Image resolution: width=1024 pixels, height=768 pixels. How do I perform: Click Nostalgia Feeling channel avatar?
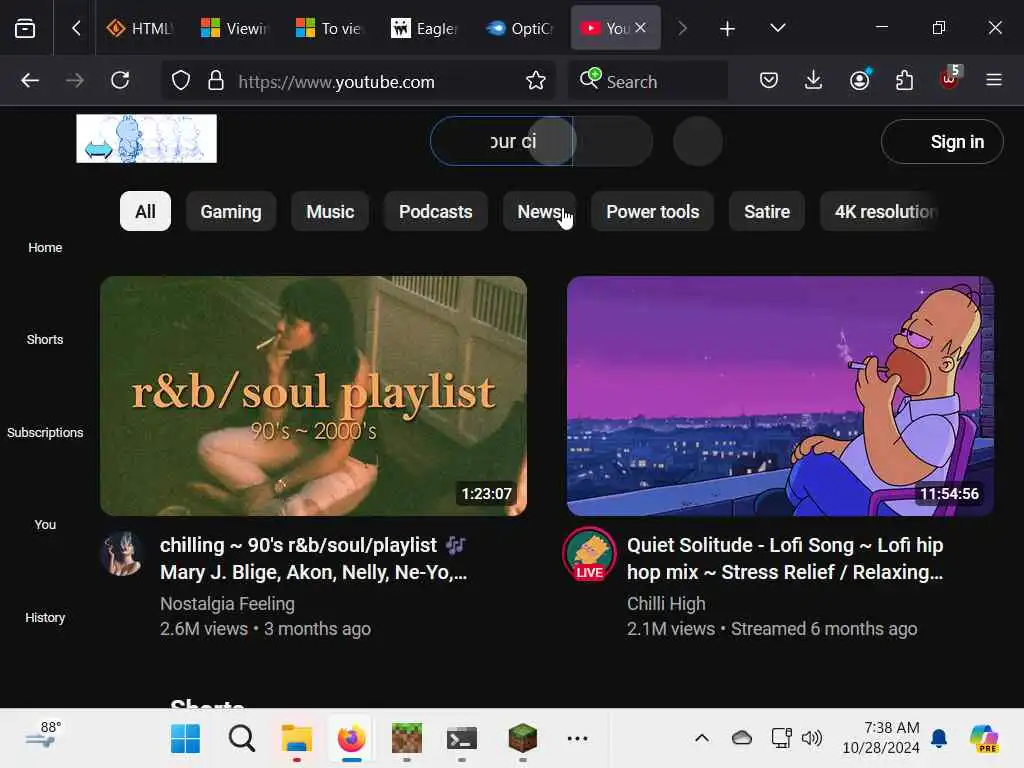point(122,554)
